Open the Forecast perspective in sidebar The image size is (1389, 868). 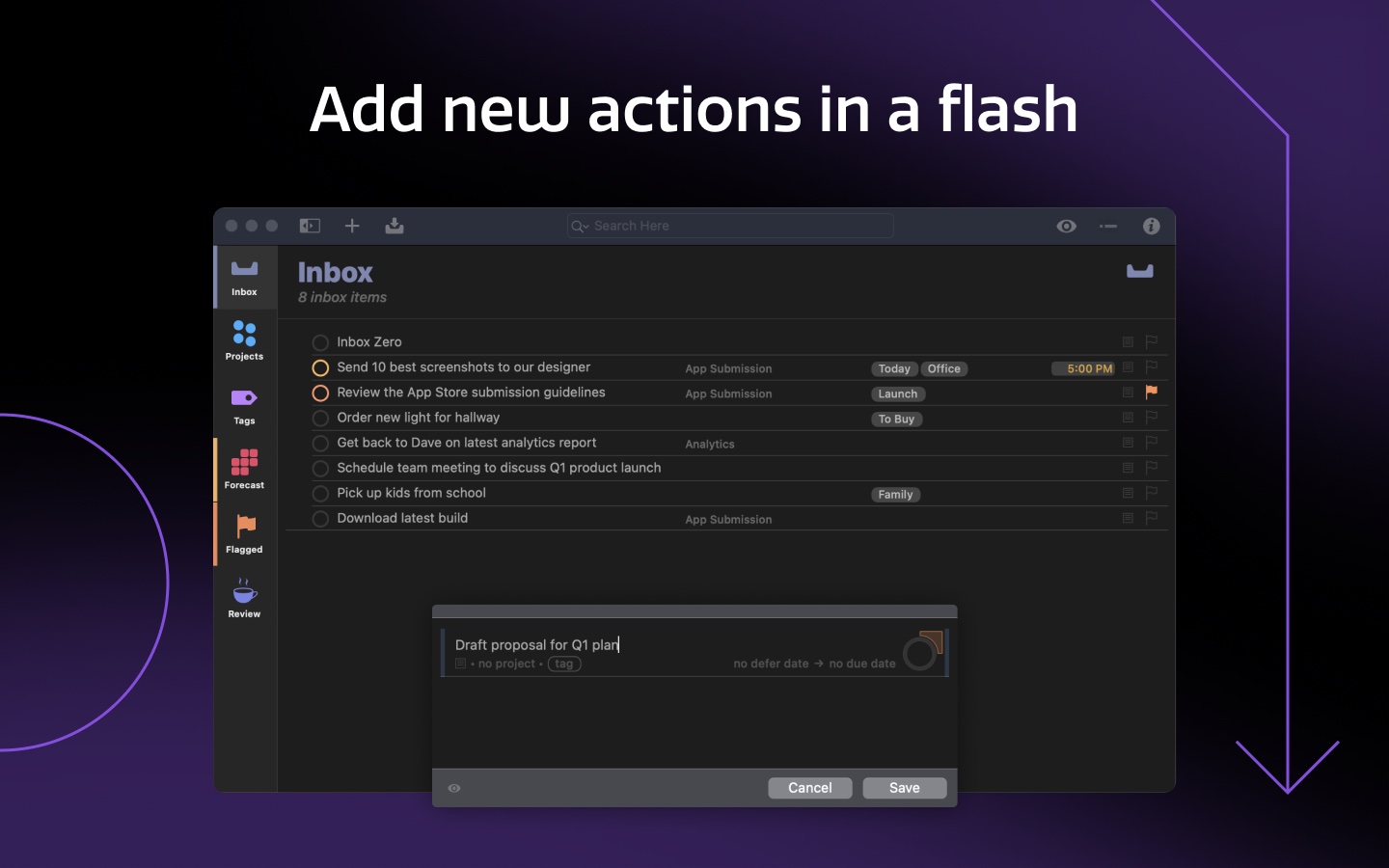pyautogui.click(x=245, y=469)
